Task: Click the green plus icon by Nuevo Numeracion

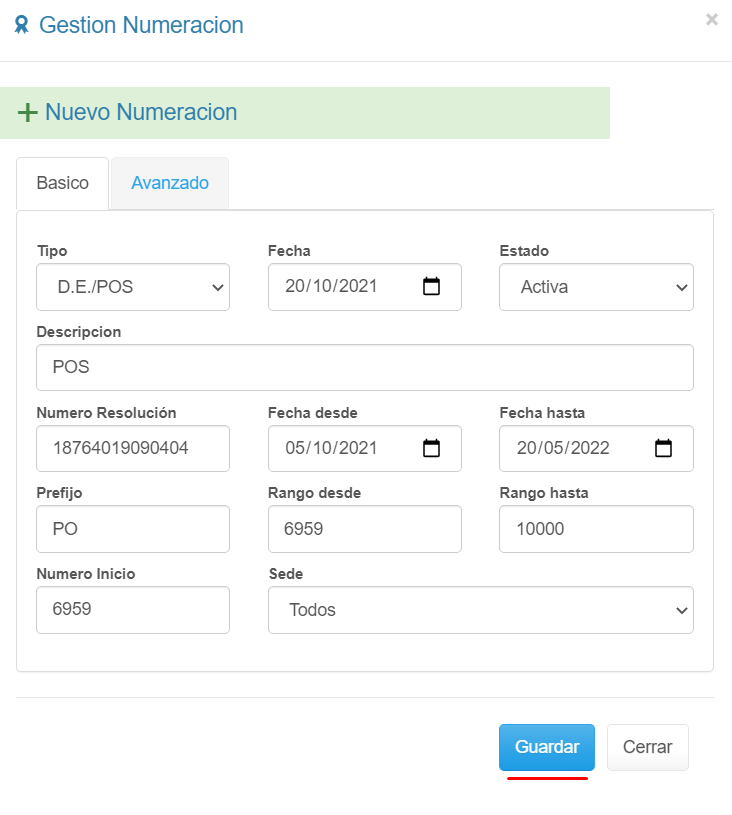Action: click(28, 112)
